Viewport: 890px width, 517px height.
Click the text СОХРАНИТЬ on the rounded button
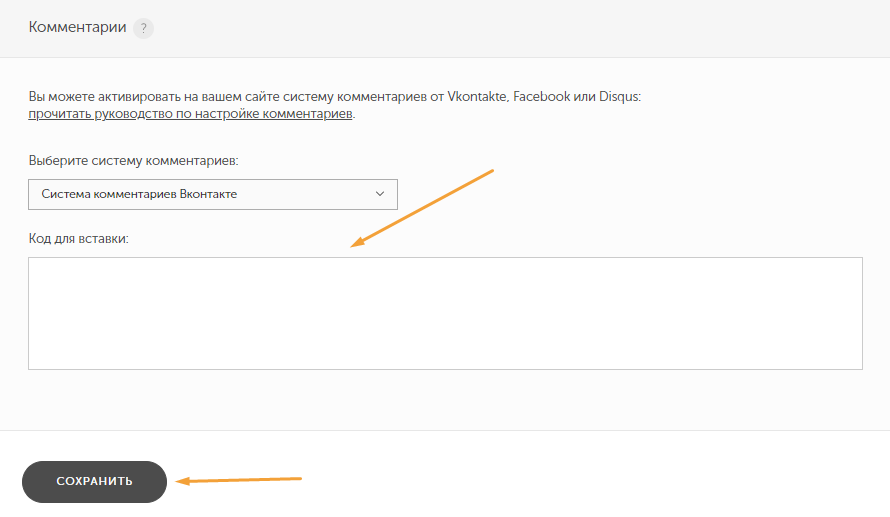(94, 481)
